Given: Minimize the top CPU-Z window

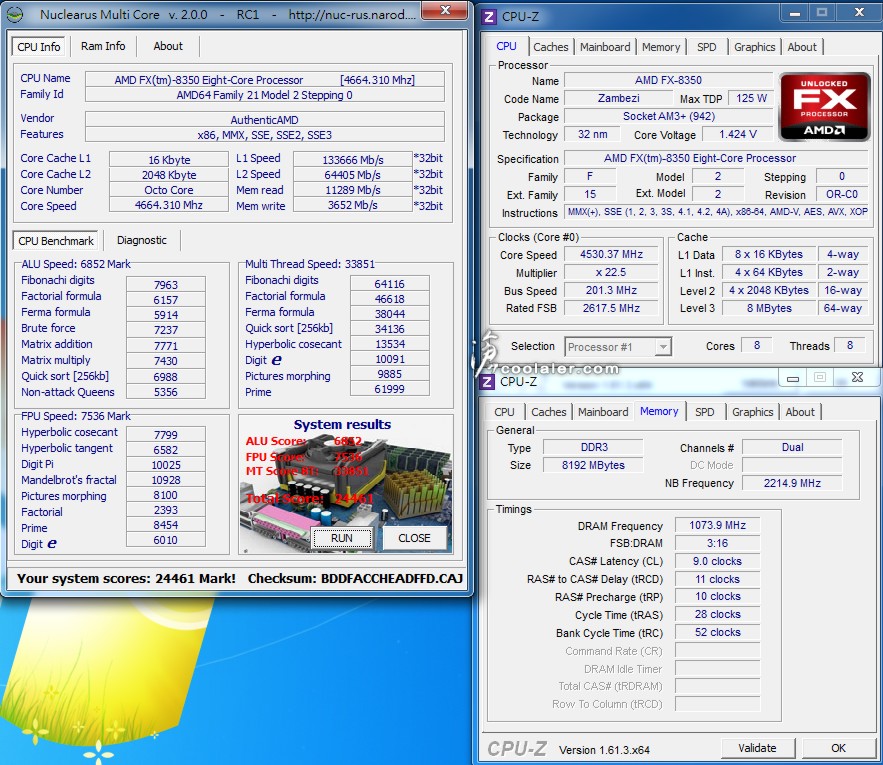Looking at the screenshot, I should click(795, 13).
